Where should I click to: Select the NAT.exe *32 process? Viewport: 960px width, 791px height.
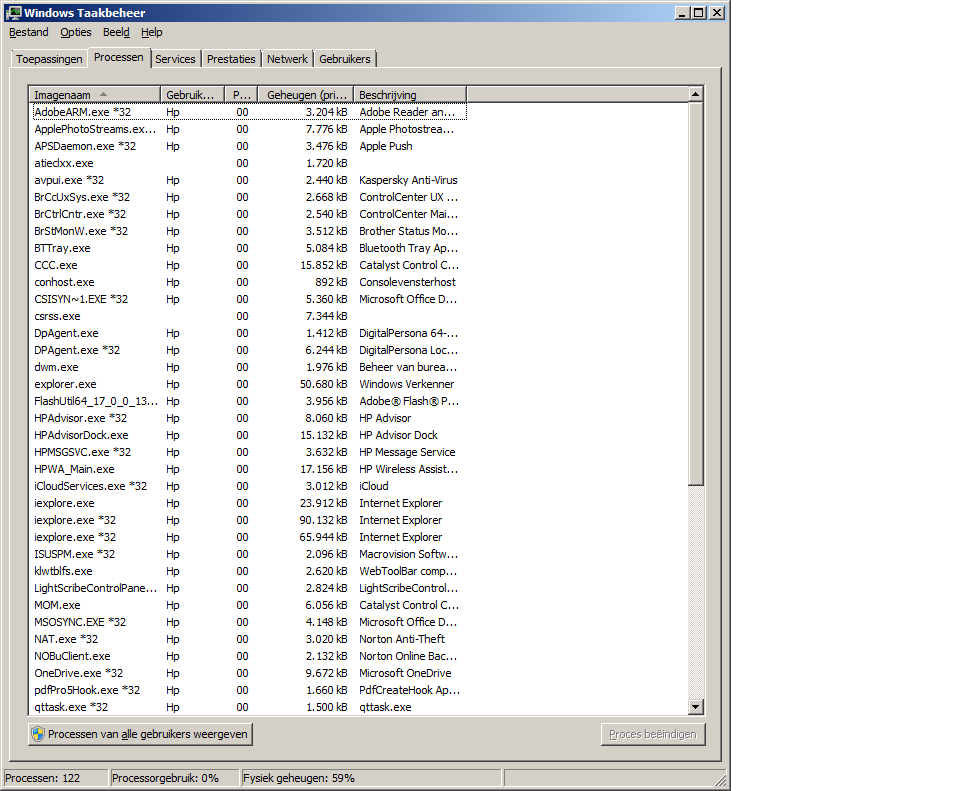(x=249, y=639)
